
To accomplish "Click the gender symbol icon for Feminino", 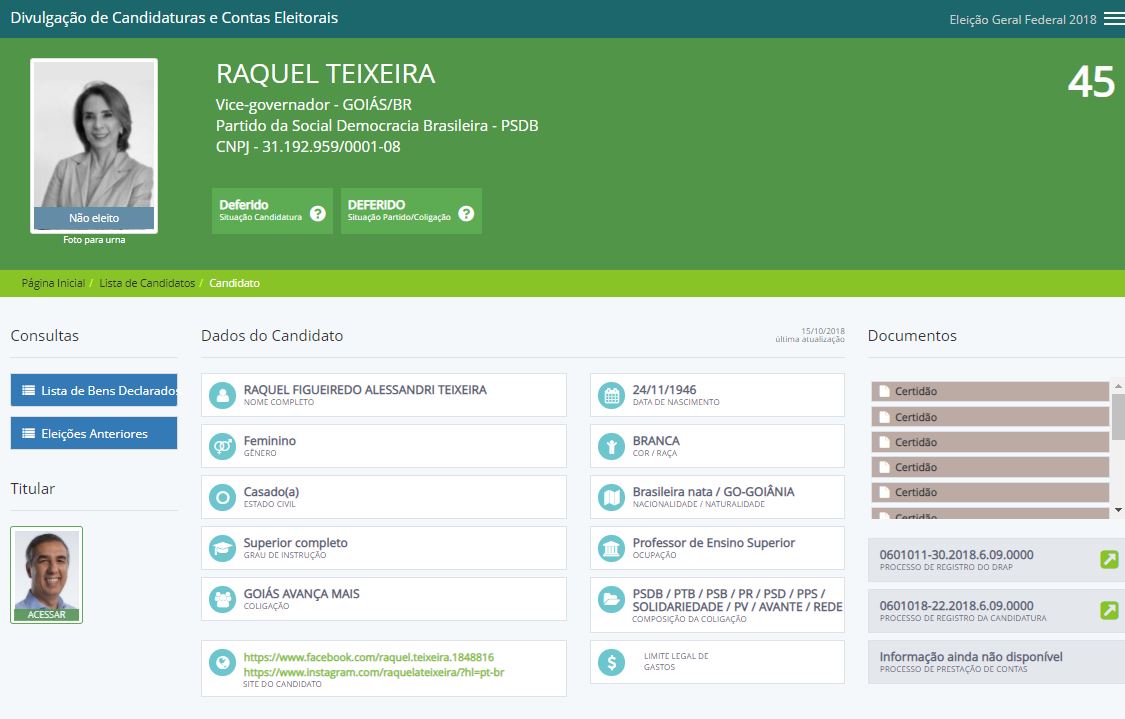I will point(222,446).
